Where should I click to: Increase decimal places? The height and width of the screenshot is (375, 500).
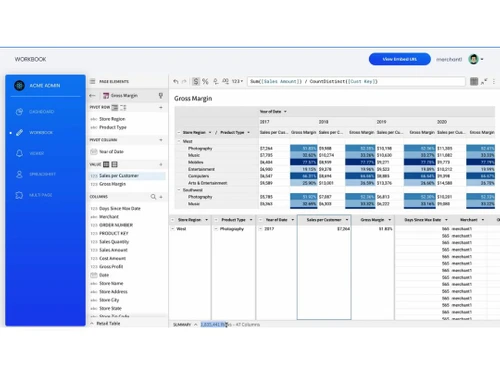click(x=226, y=81)
